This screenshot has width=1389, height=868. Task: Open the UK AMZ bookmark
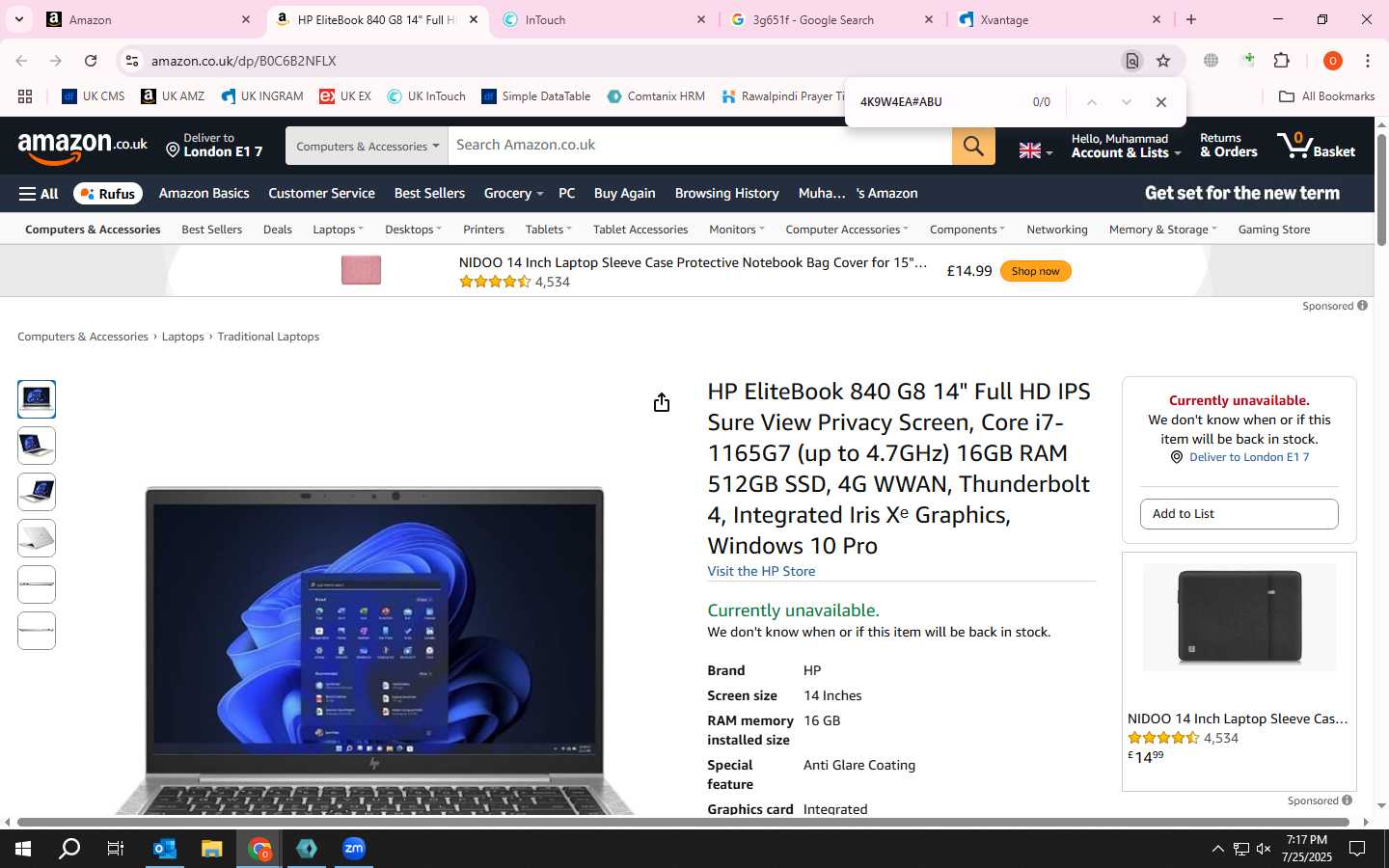(x=173, y=96)
